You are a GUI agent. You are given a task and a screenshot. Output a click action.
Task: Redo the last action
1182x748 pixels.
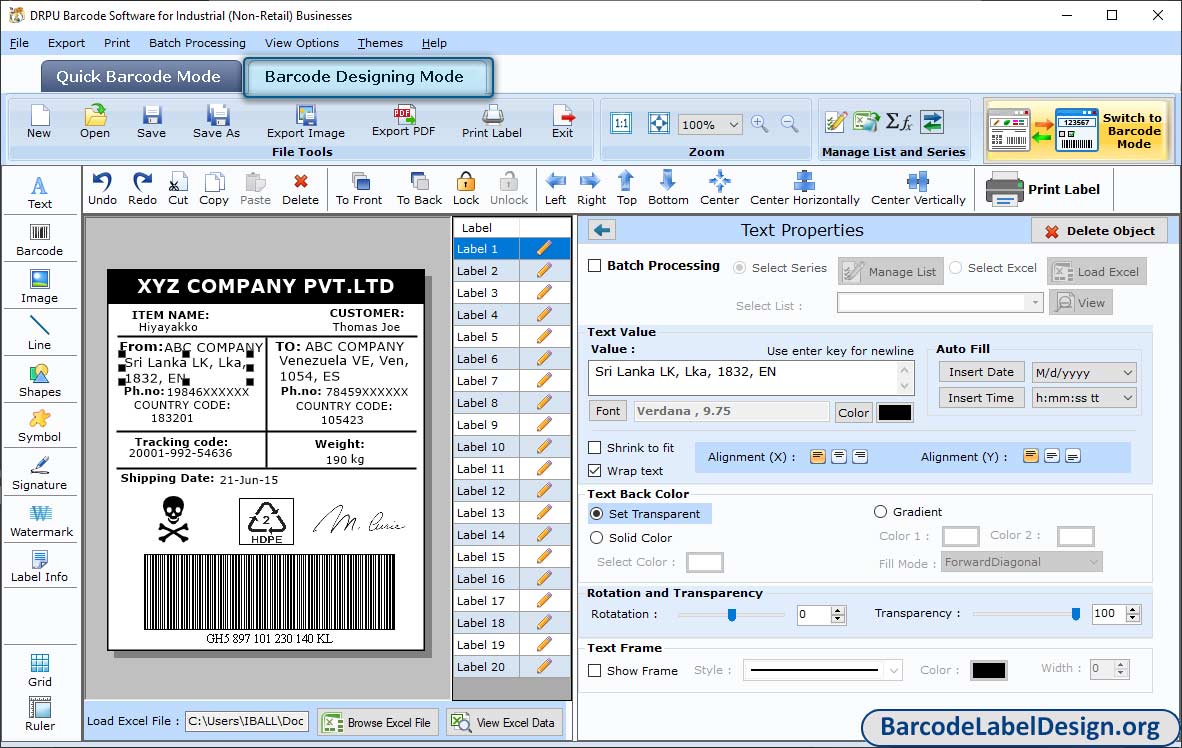point(142,189)
